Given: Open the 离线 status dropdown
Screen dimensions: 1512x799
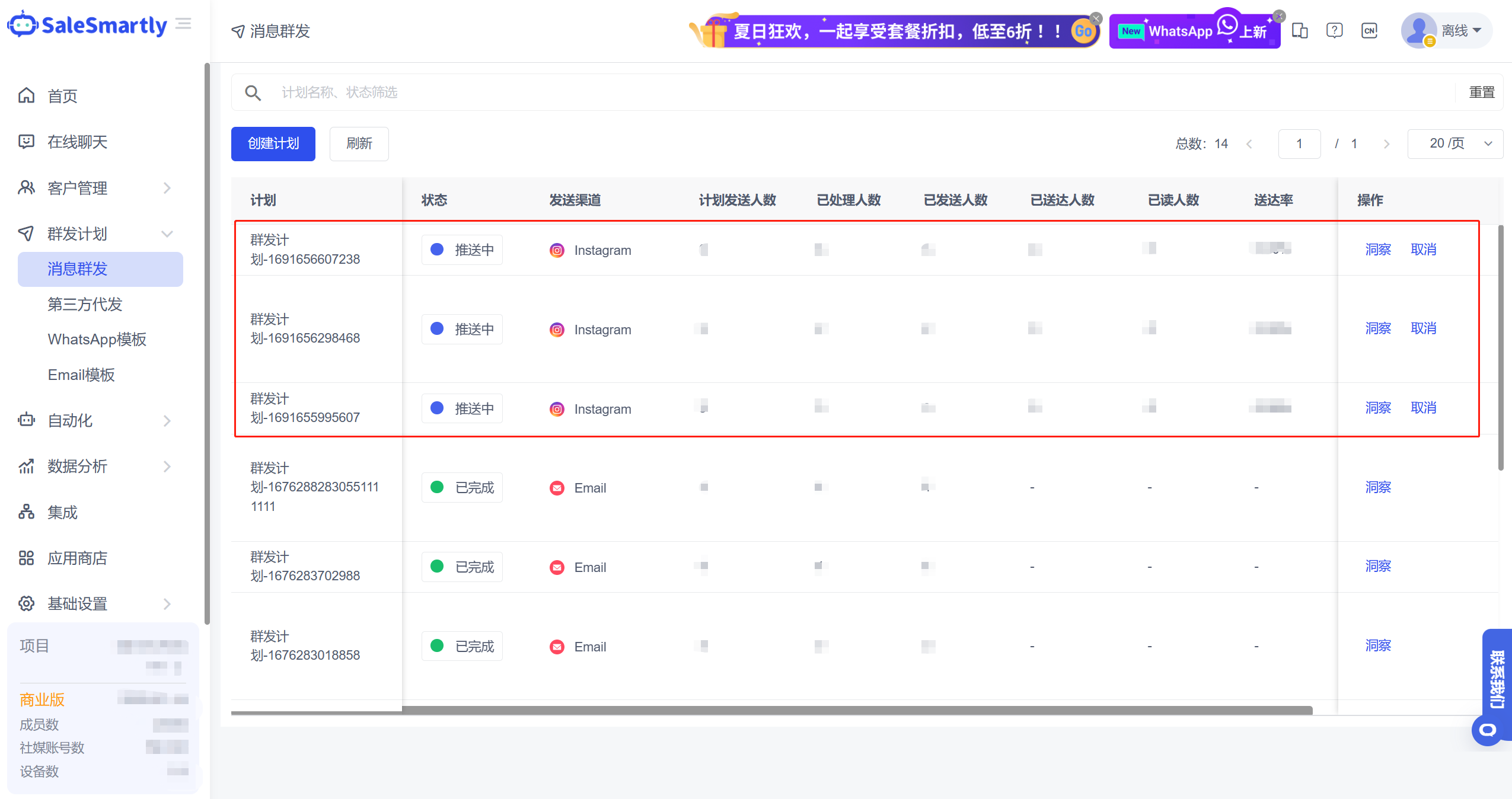Looking at the screenshot, I should click(1462, 31).
